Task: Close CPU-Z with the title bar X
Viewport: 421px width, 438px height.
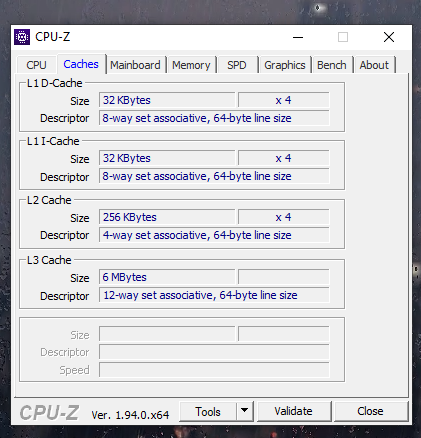Action: 389,37
